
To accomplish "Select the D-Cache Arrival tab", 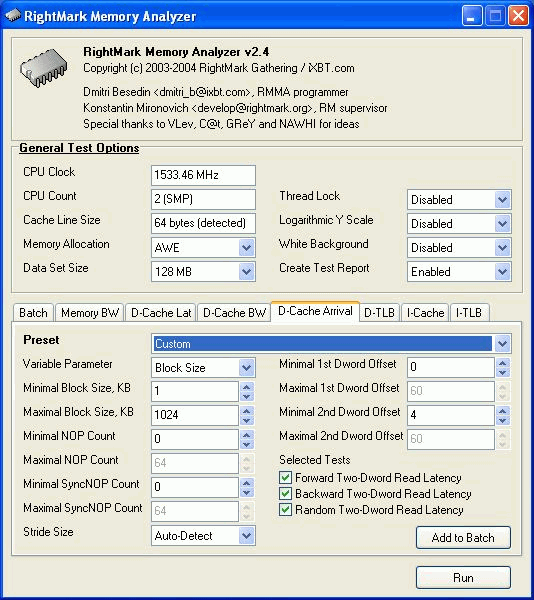I will 315,311.
